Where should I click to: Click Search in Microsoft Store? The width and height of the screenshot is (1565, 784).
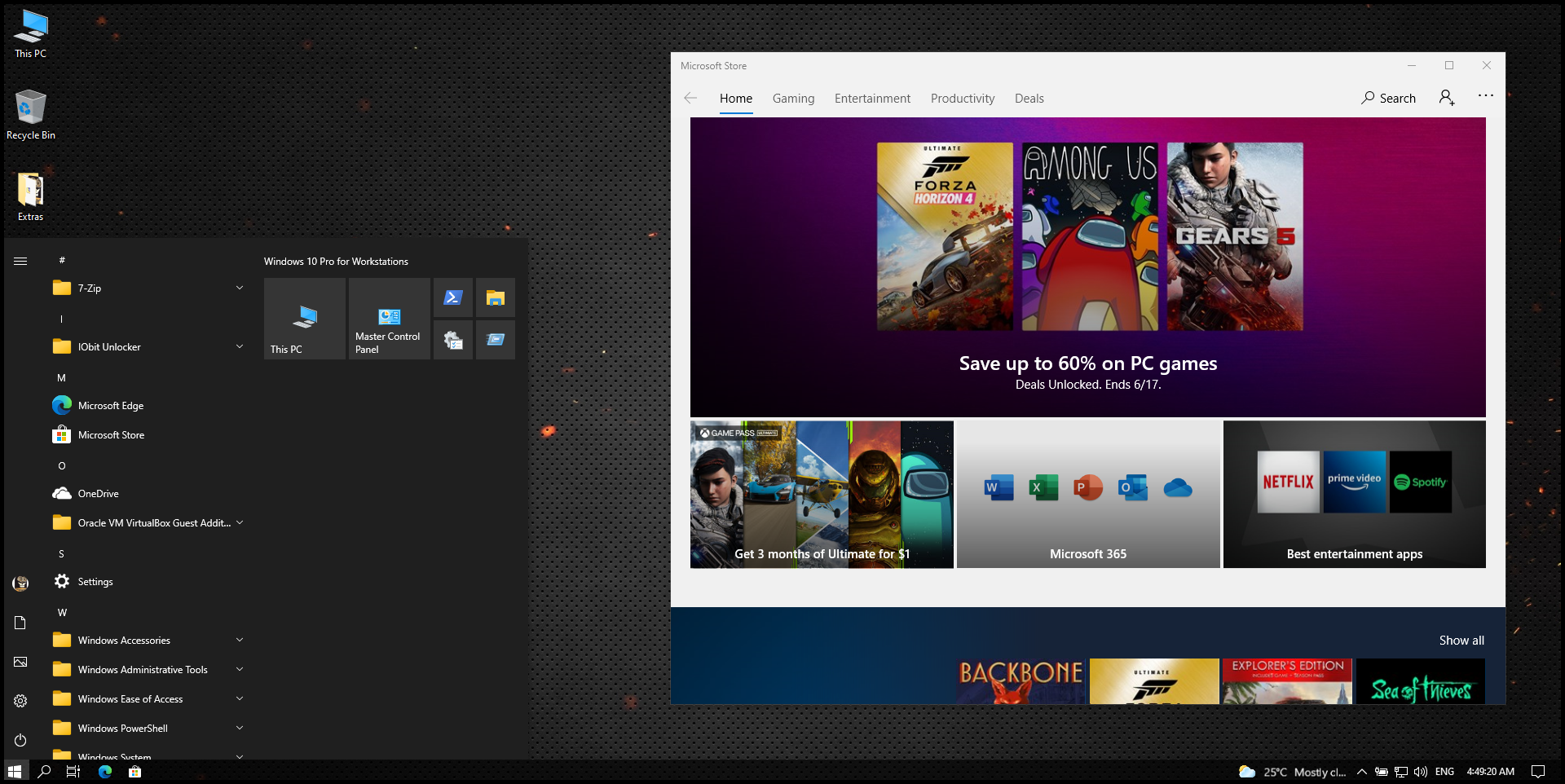[x=1388, y=98]
